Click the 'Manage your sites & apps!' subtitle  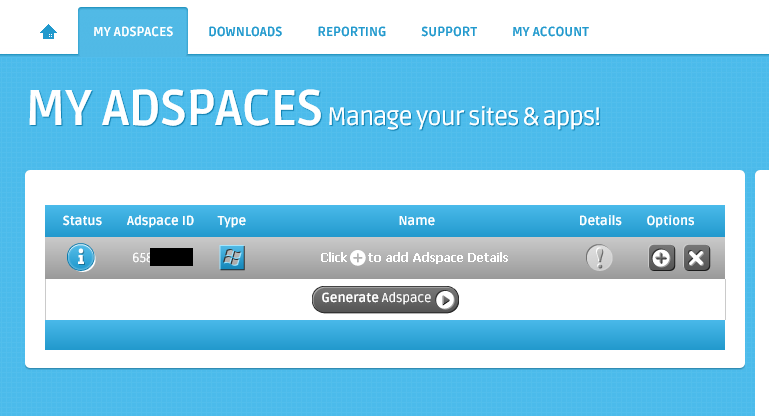pyautogui.click(x=464, y=117)
